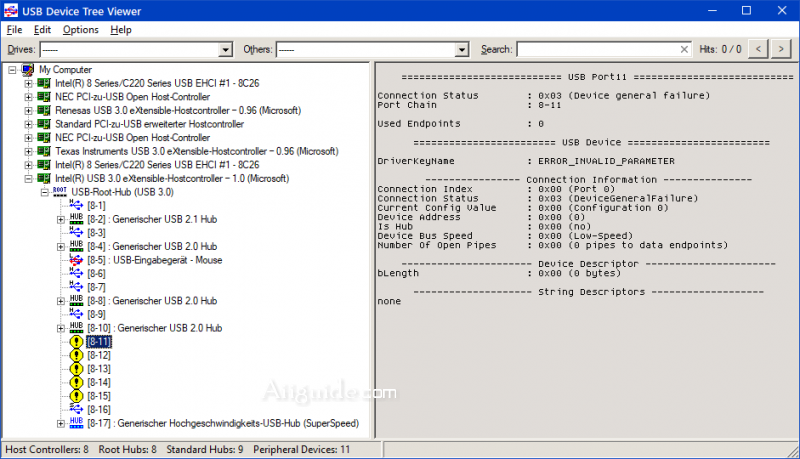Select the [8-12] tree entry
The image size is (800, 459).
pyautogui.click(x=99, y=355)
